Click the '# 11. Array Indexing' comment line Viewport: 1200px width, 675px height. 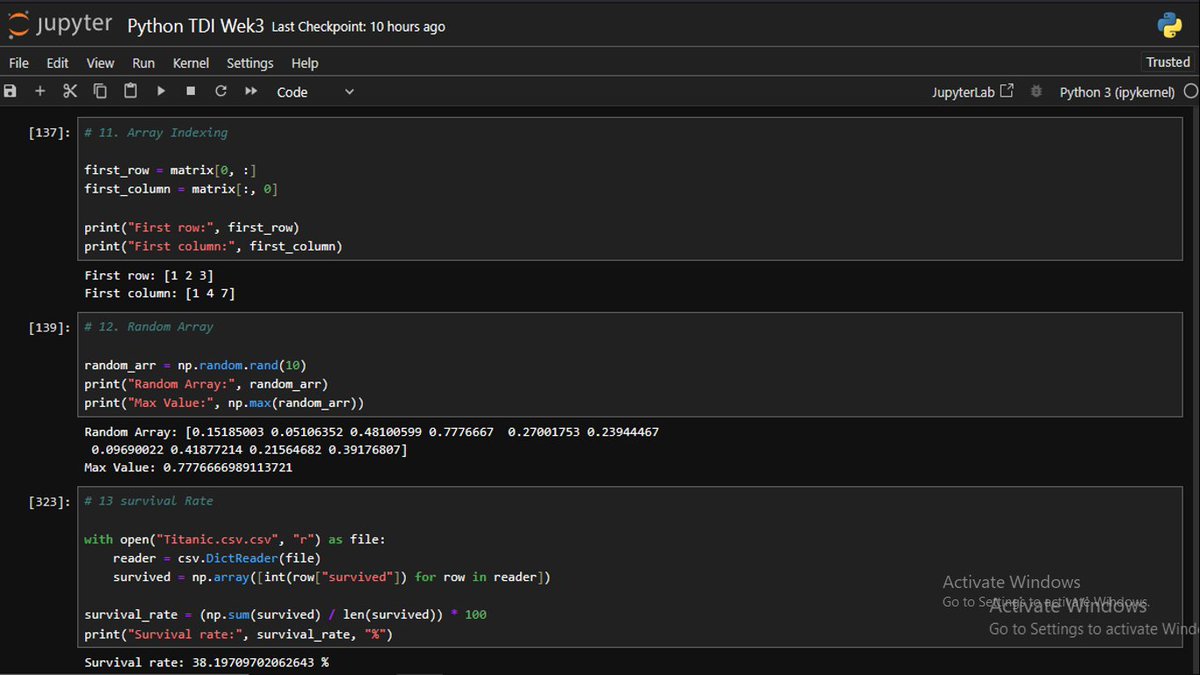(156, 132)
